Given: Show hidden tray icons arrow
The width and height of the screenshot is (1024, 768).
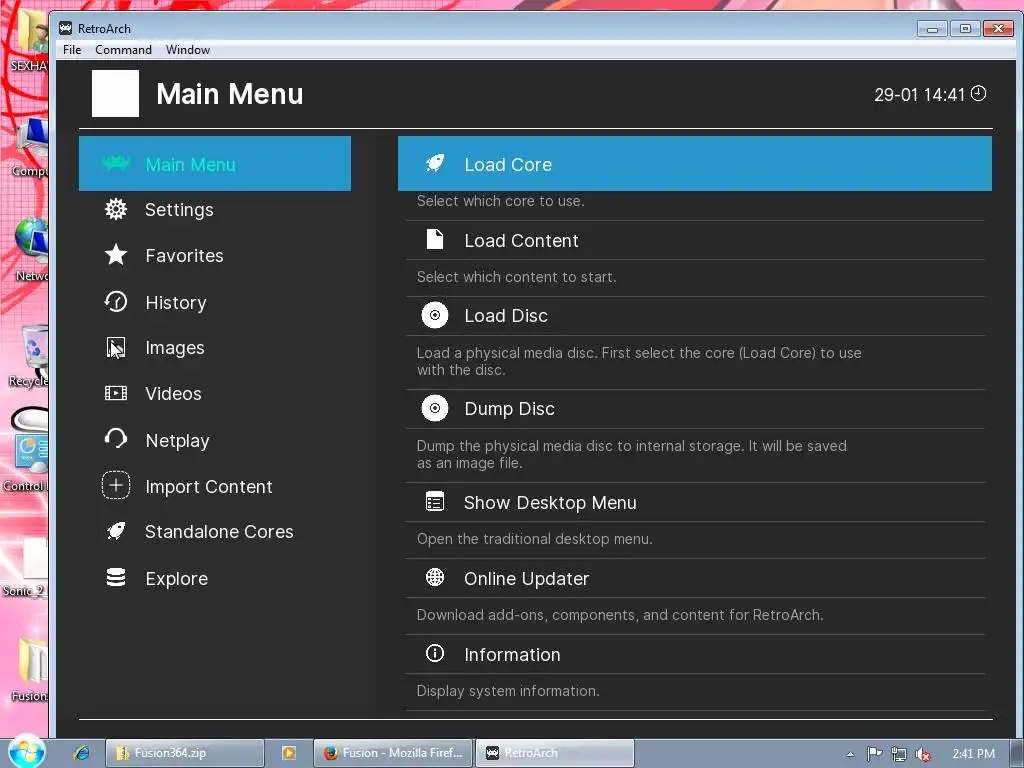Looking at the screenshot, I should click(850, 754).
